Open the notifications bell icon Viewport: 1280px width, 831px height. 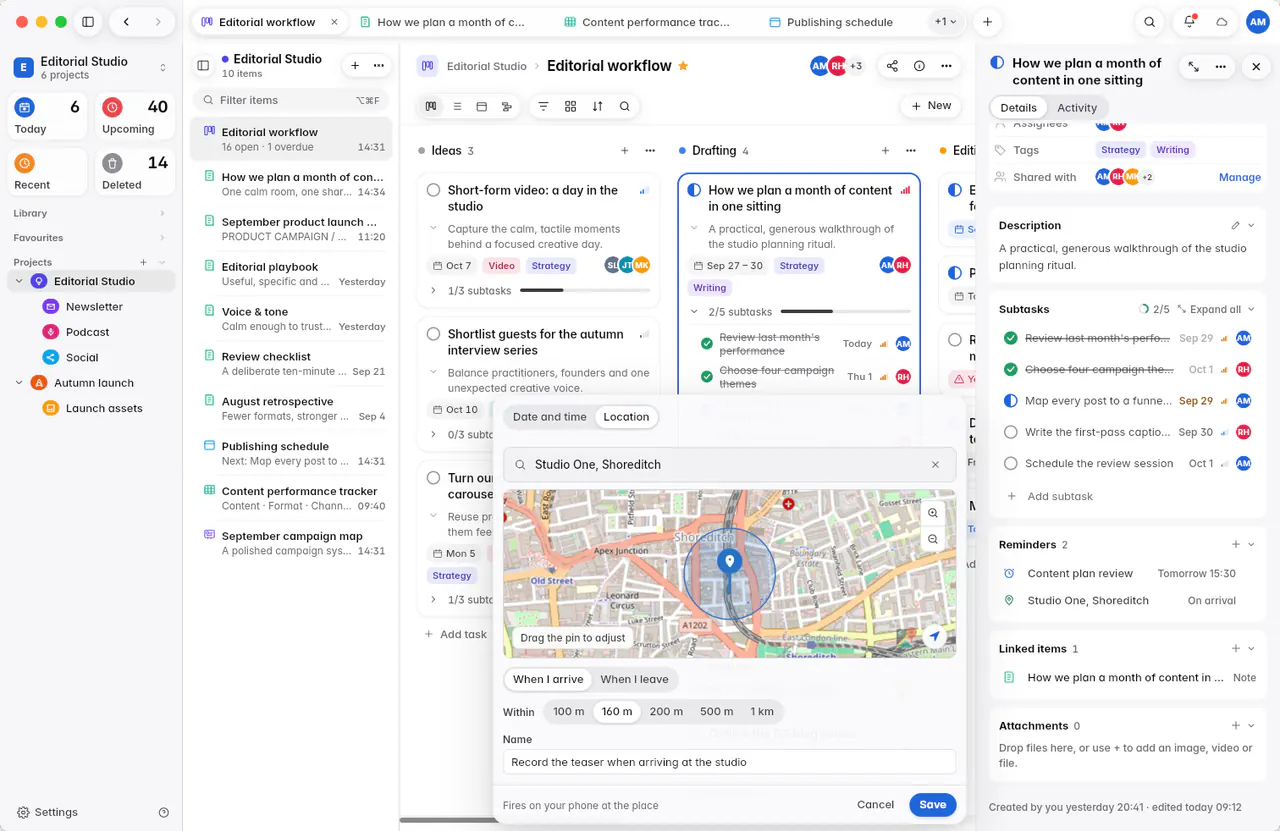(x=1189, y=22)
